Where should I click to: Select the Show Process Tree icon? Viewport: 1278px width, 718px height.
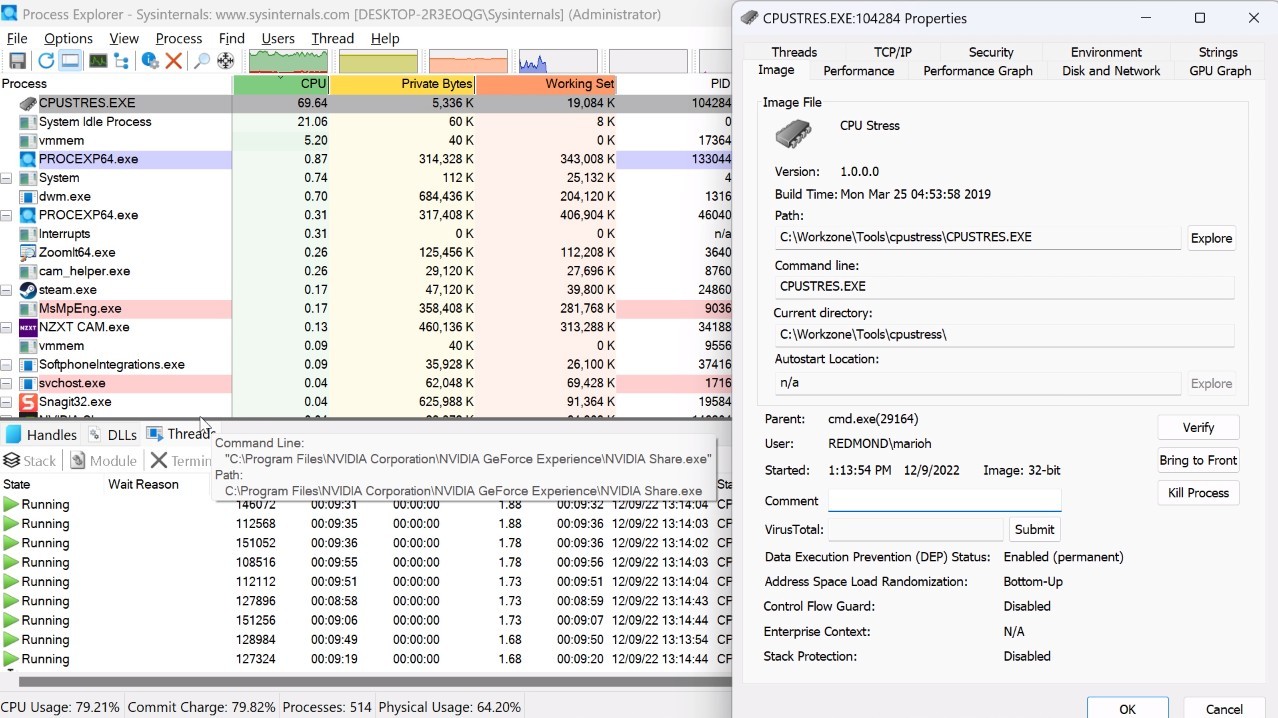(x=119, y=59)
